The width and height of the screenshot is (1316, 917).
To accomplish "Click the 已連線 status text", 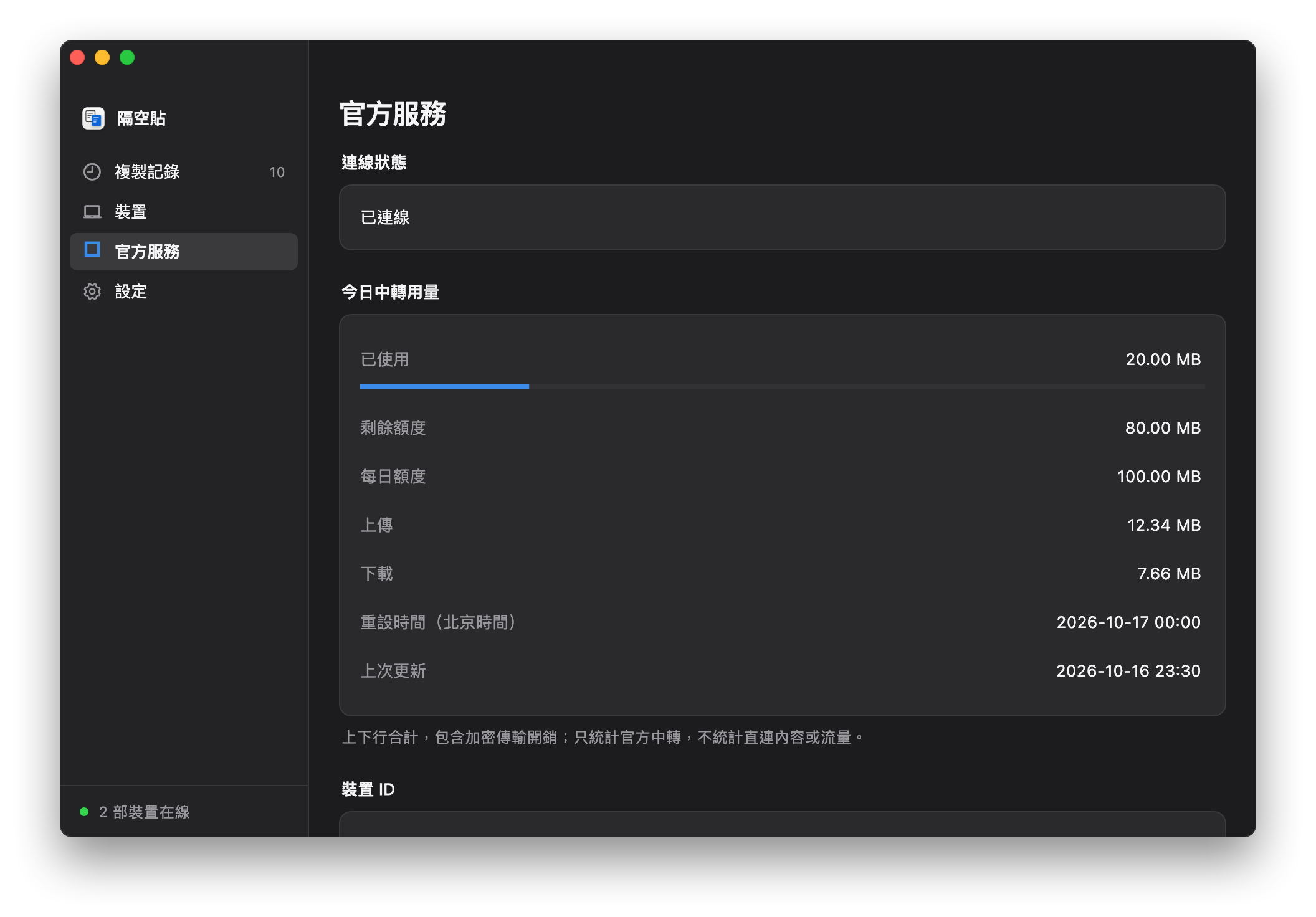I will (385, 217).
